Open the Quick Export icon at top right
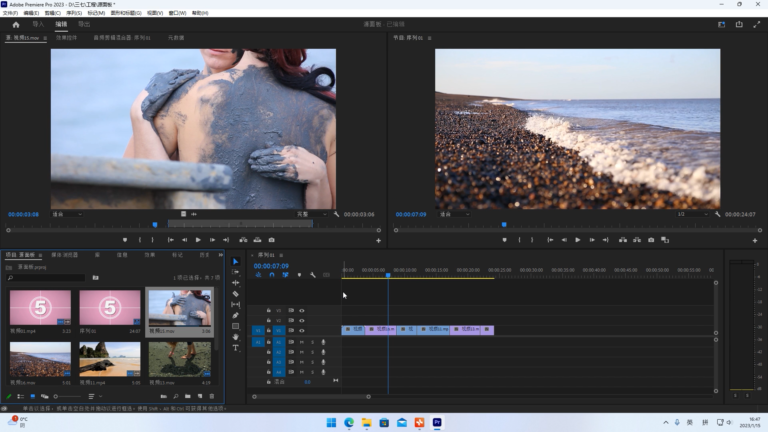The width and height of the screenshot is (768, 432). [x=739, y=24]
